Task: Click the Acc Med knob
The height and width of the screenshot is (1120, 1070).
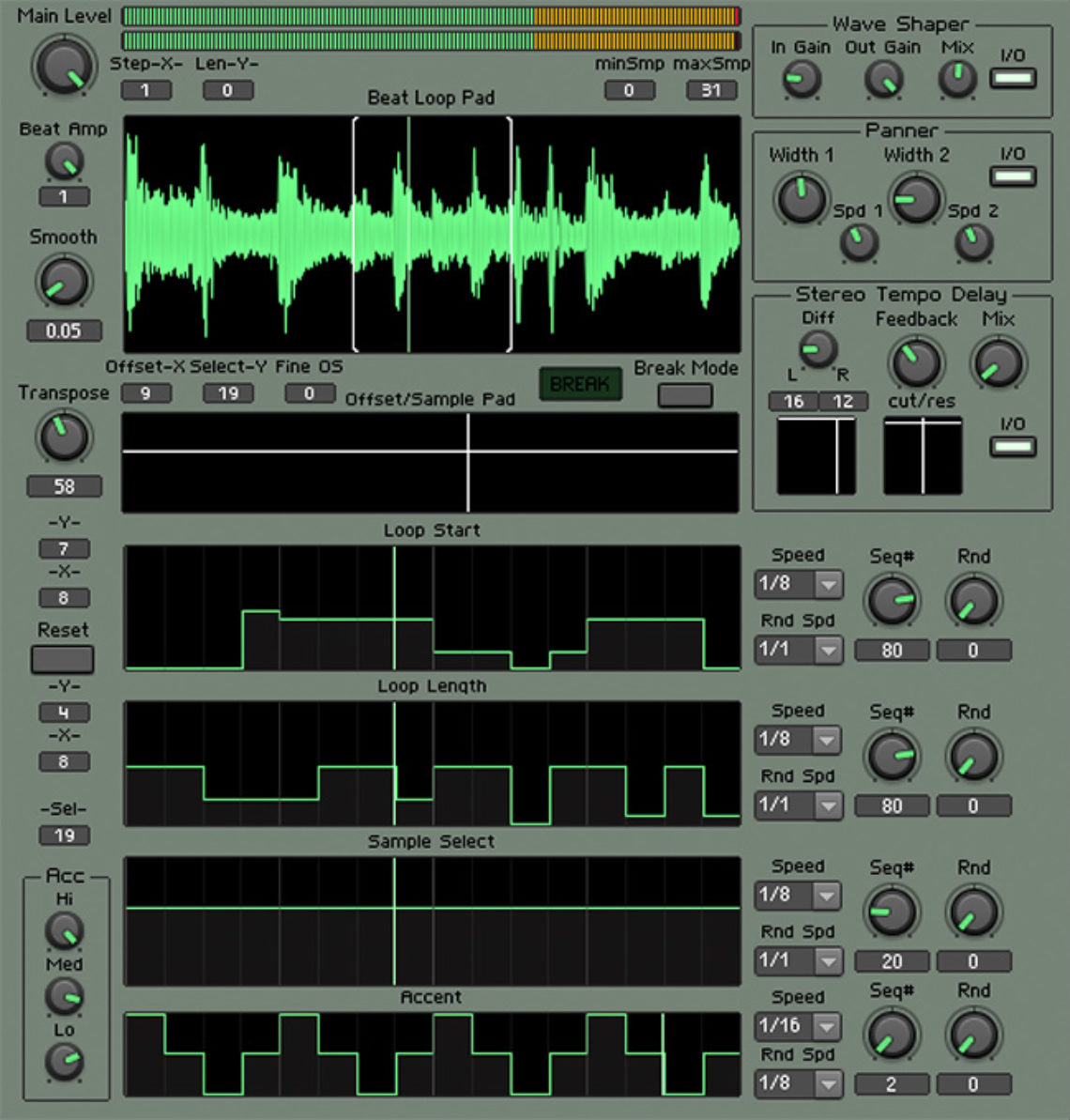Action: click(64, 996)
